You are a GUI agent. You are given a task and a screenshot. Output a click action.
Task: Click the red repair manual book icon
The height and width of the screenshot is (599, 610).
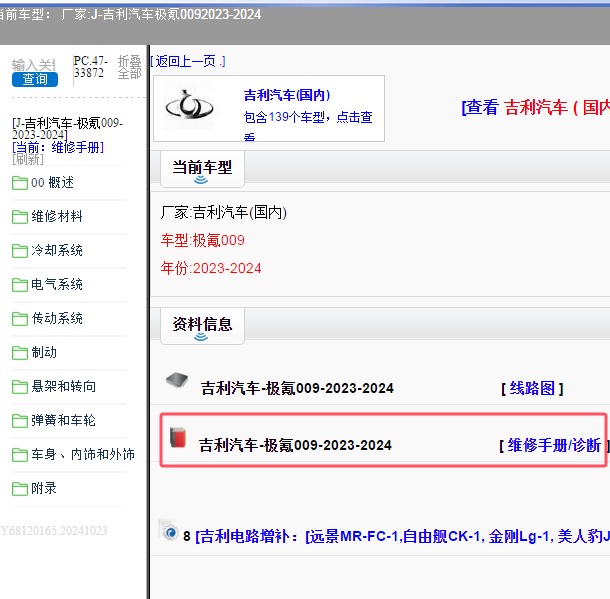pos(178,438)
